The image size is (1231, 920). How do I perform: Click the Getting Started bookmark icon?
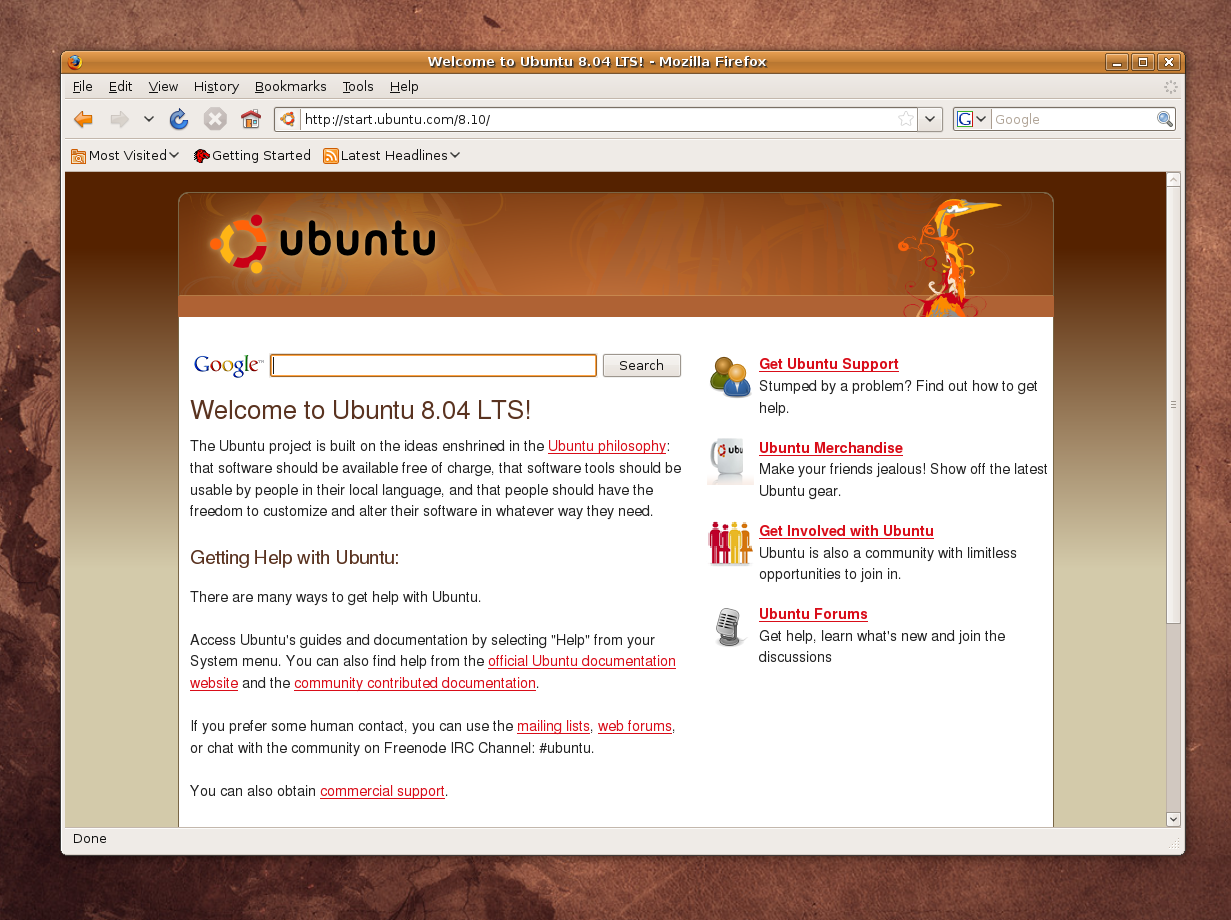201,156
